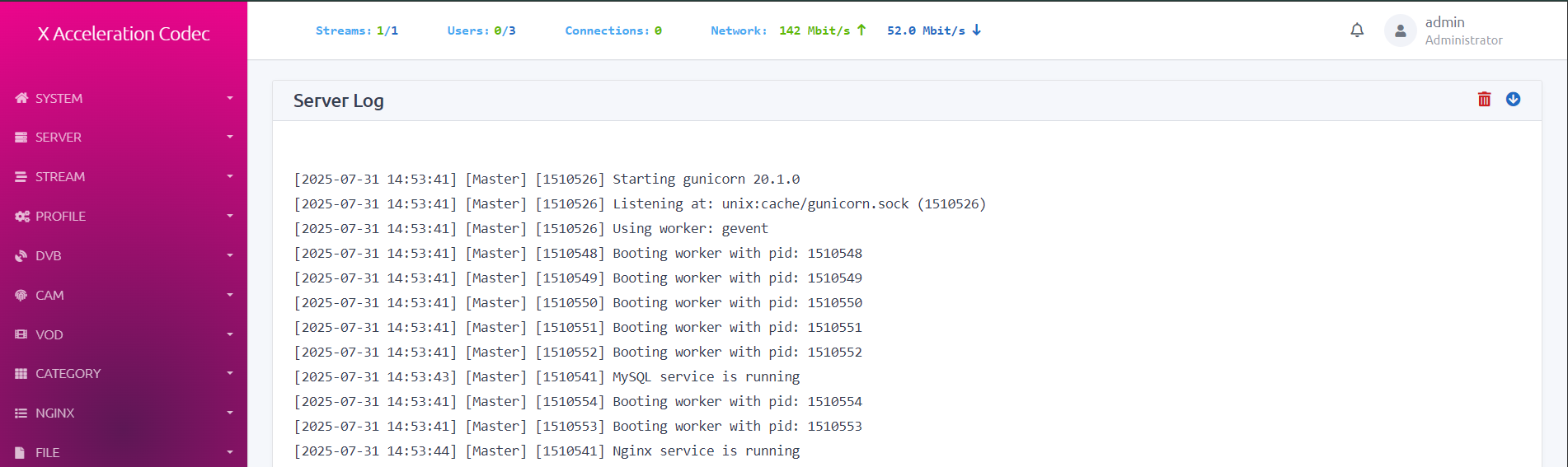1568x467 pixels.
Task: Open the VOD menu item
Action: point(124,334)
